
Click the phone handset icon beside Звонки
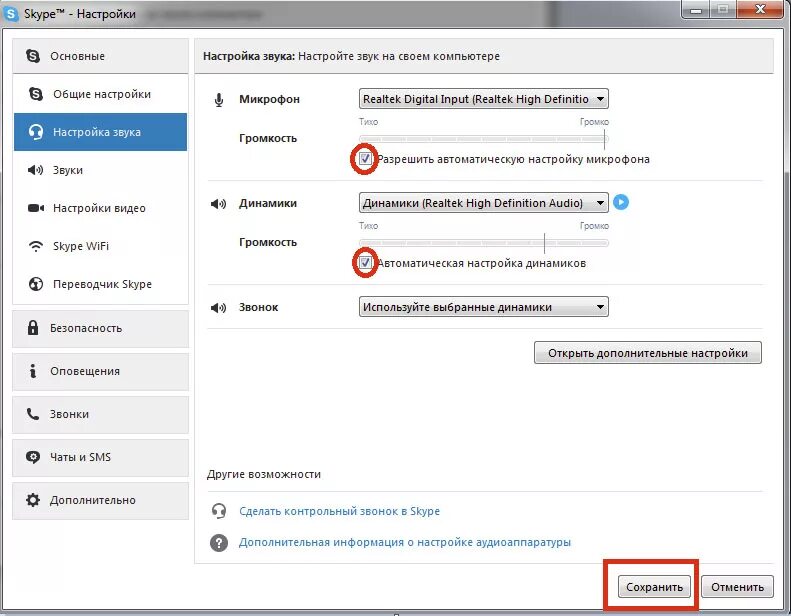(x=33, y=414)
